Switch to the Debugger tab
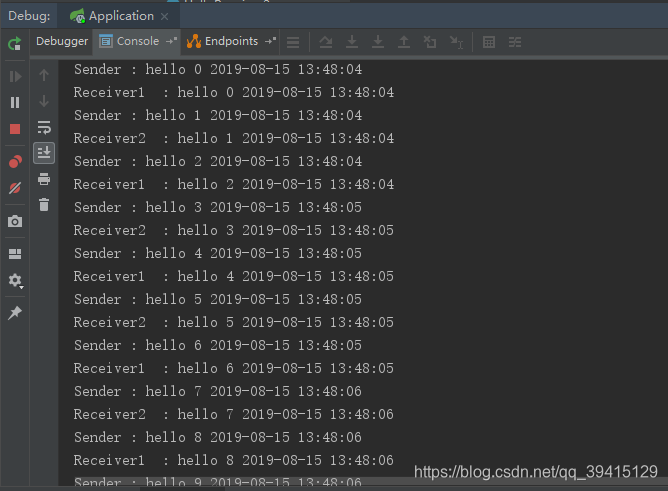This screenshot has height=491, width=668. pyautogui.click(x=62, y=41)
